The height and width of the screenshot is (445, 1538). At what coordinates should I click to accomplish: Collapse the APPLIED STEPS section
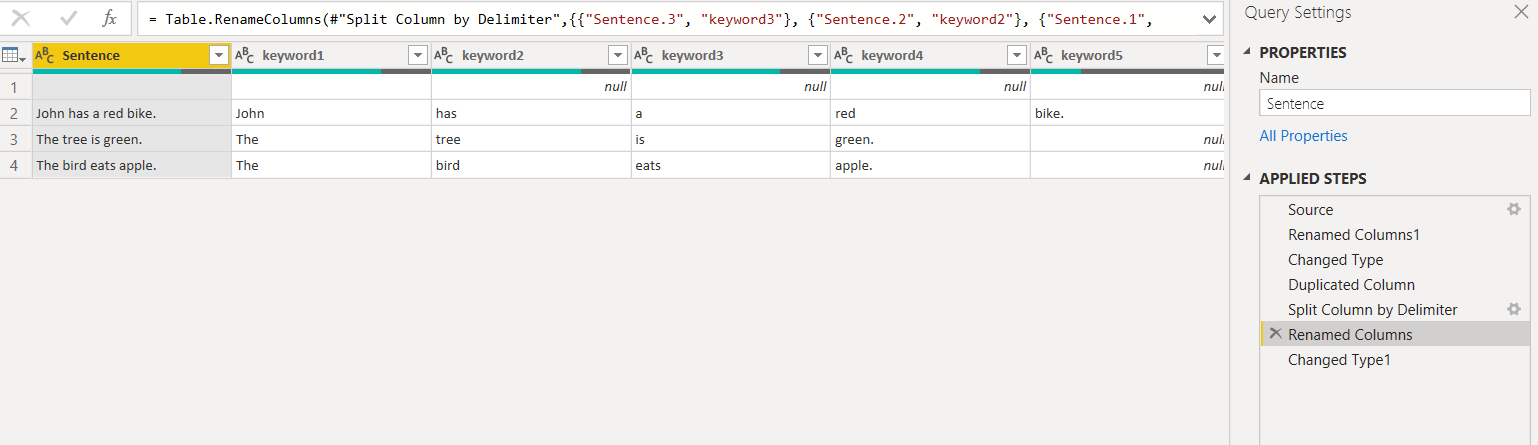pyautogui.click(x=1246, y=179)
